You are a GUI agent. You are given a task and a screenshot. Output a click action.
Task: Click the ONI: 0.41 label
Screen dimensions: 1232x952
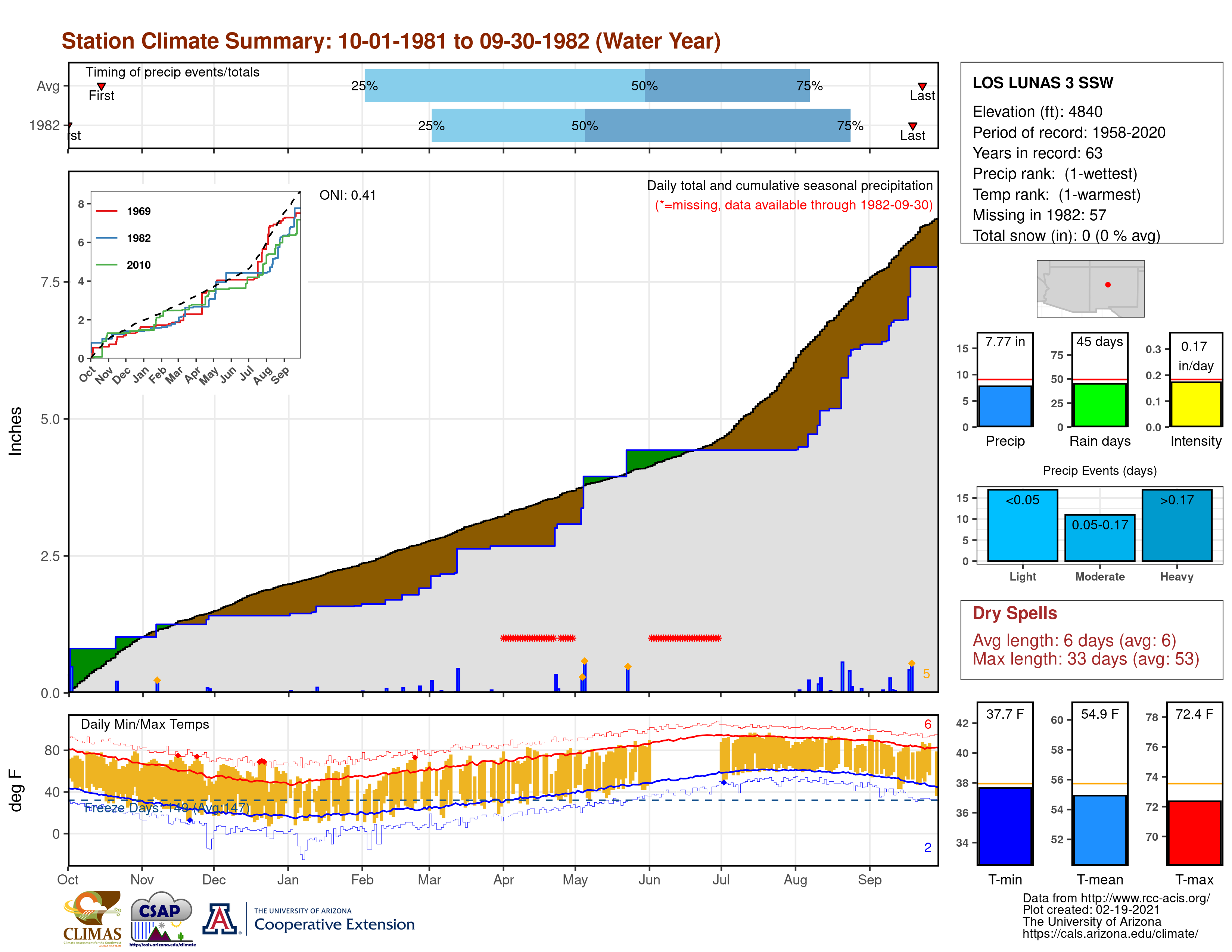[348, 195]
